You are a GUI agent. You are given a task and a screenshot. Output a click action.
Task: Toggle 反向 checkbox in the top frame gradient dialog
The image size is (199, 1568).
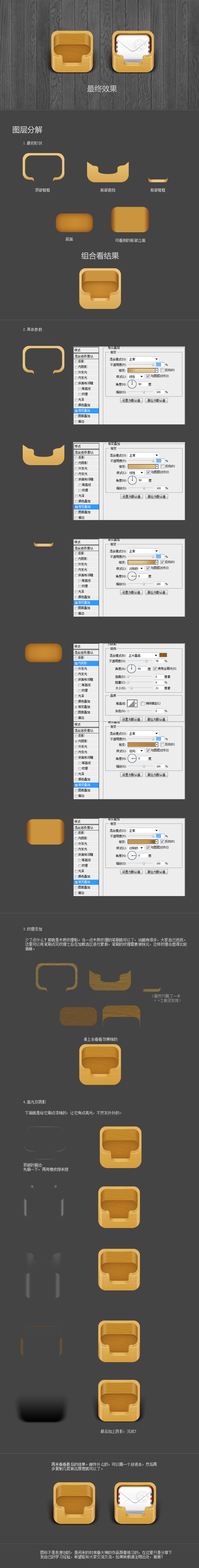[163, 370]
